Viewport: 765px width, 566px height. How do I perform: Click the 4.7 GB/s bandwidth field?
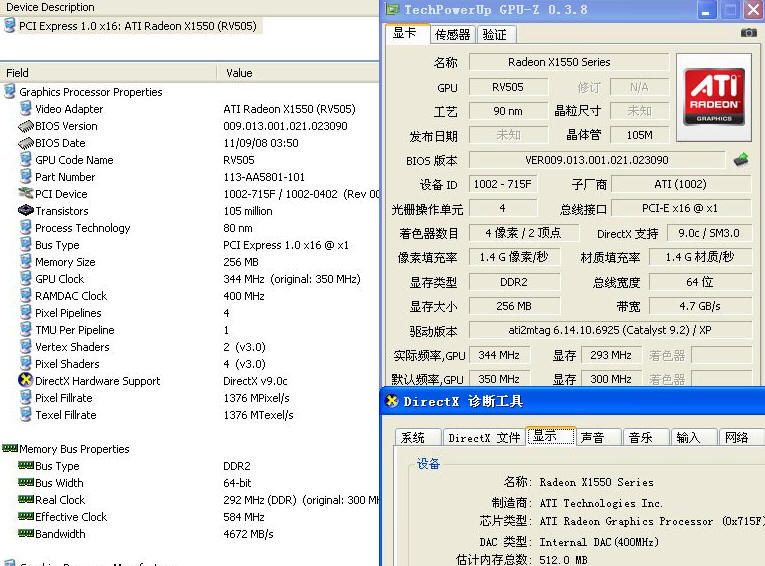pos(700,306)
